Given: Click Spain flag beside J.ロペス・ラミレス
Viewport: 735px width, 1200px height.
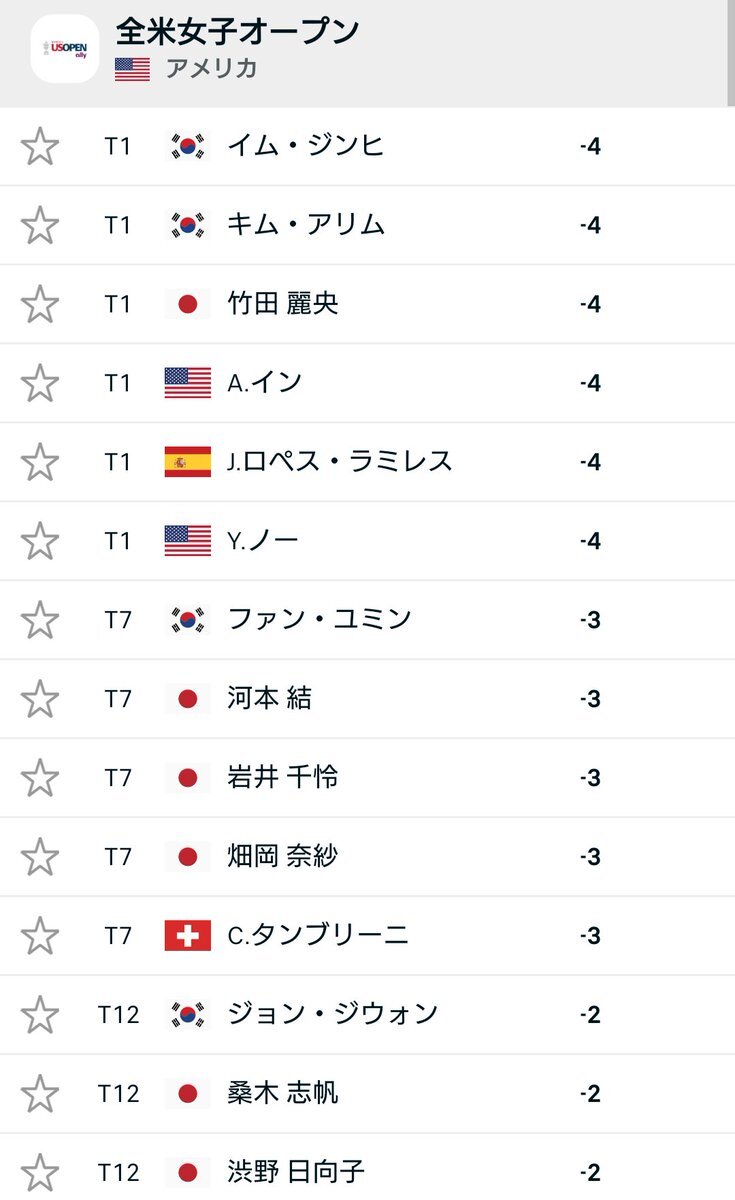Looking at the screenshot, I should pyautogui.click(x=188, y=462).
